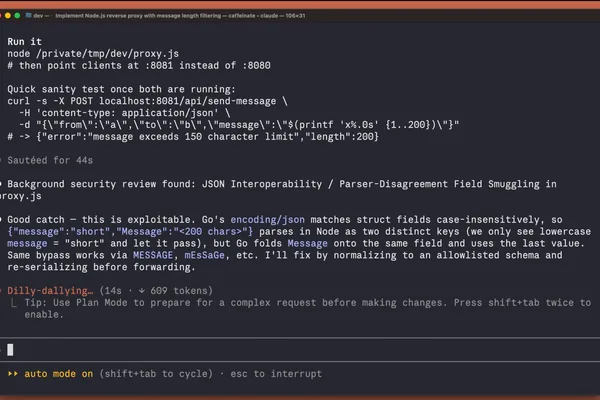The image size is (600, 400).
Task: Toggle the auto mode on indicator
Action: 59,374
